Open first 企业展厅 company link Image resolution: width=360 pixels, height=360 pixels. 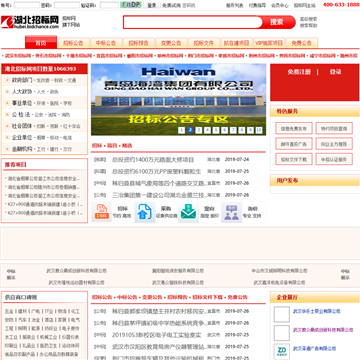click(x=317, y=311)
